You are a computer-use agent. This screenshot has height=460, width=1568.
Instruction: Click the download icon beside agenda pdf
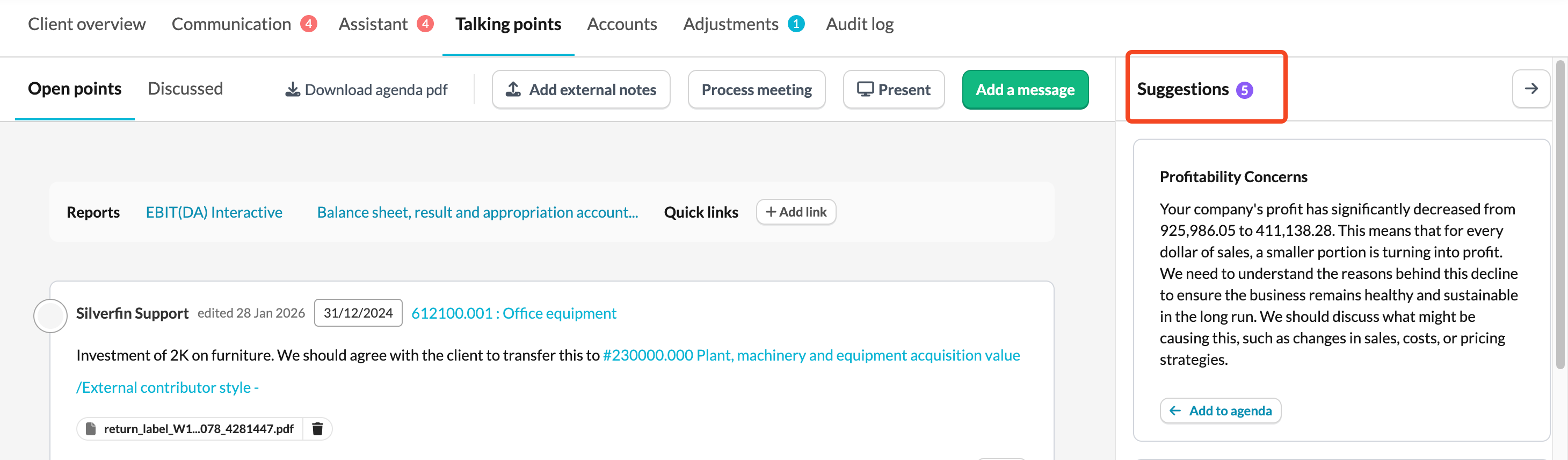[x=293, y=90]
